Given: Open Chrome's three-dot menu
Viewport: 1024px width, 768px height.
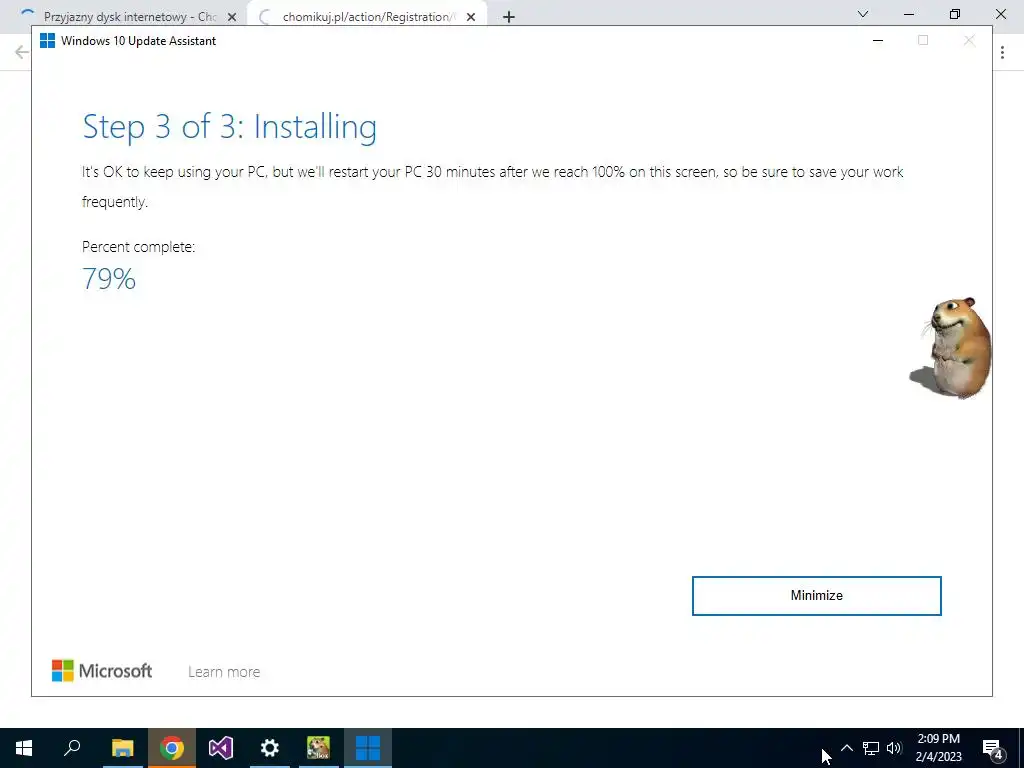Looking at the screenshot, I should (x=1002, y=52).
